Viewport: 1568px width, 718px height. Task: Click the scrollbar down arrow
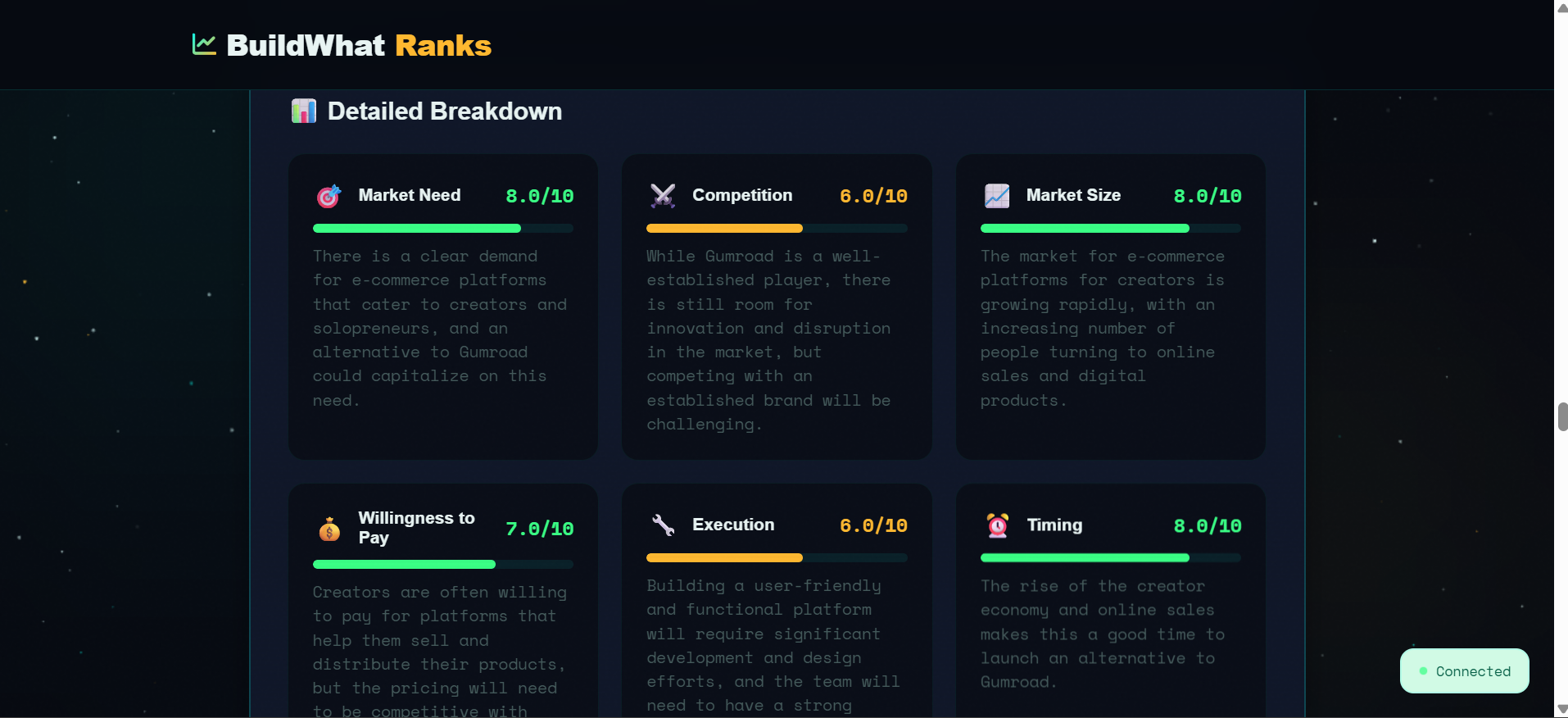(x=1562, y=710)
